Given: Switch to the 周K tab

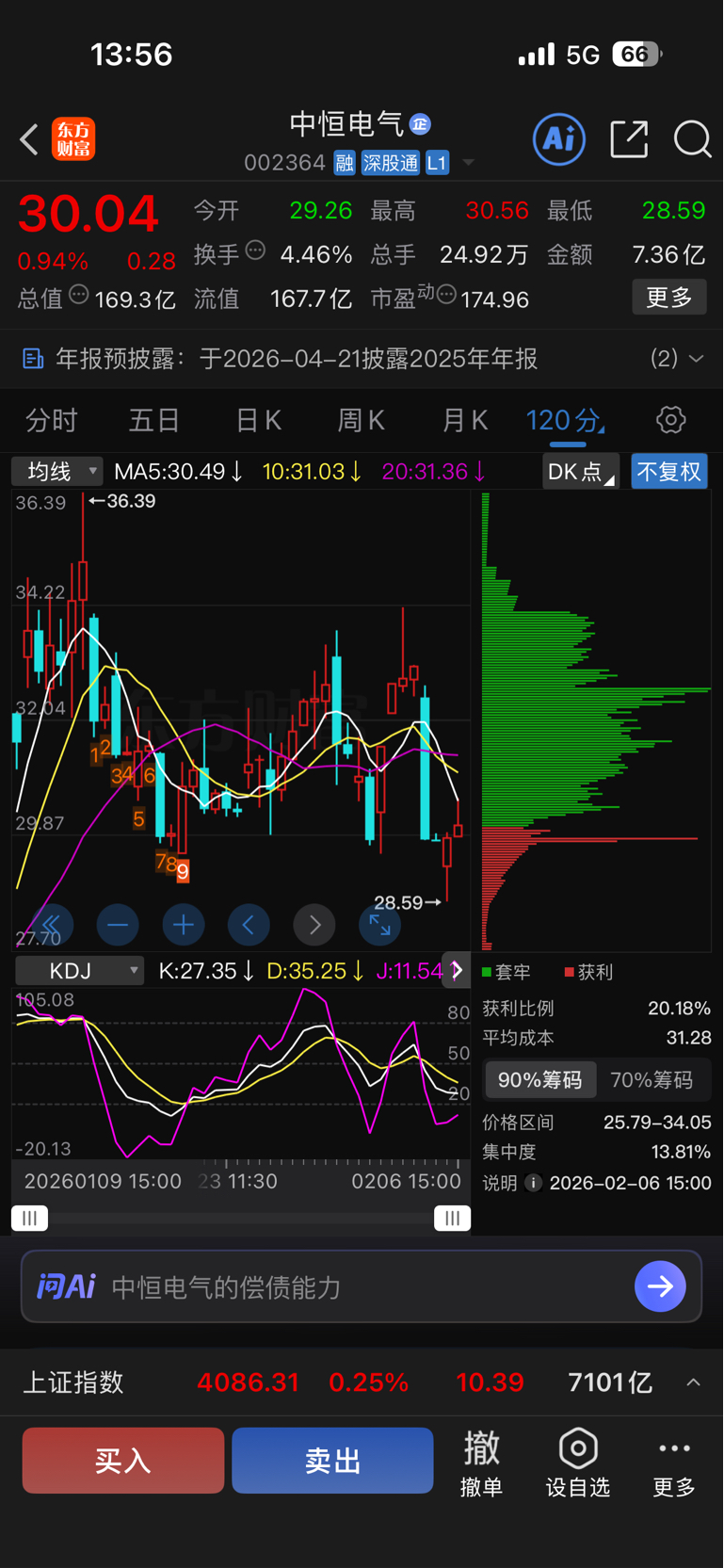Looking at the screenshot, I should pyautogui.click(x=362, y=420).
